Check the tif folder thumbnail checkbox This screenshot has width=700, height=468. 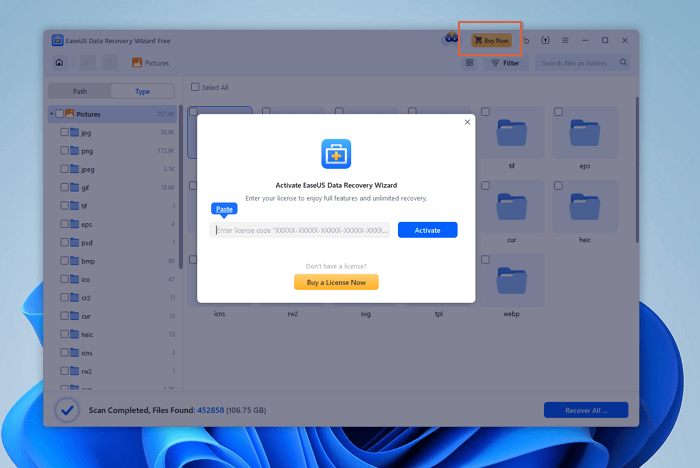(485, 112)
